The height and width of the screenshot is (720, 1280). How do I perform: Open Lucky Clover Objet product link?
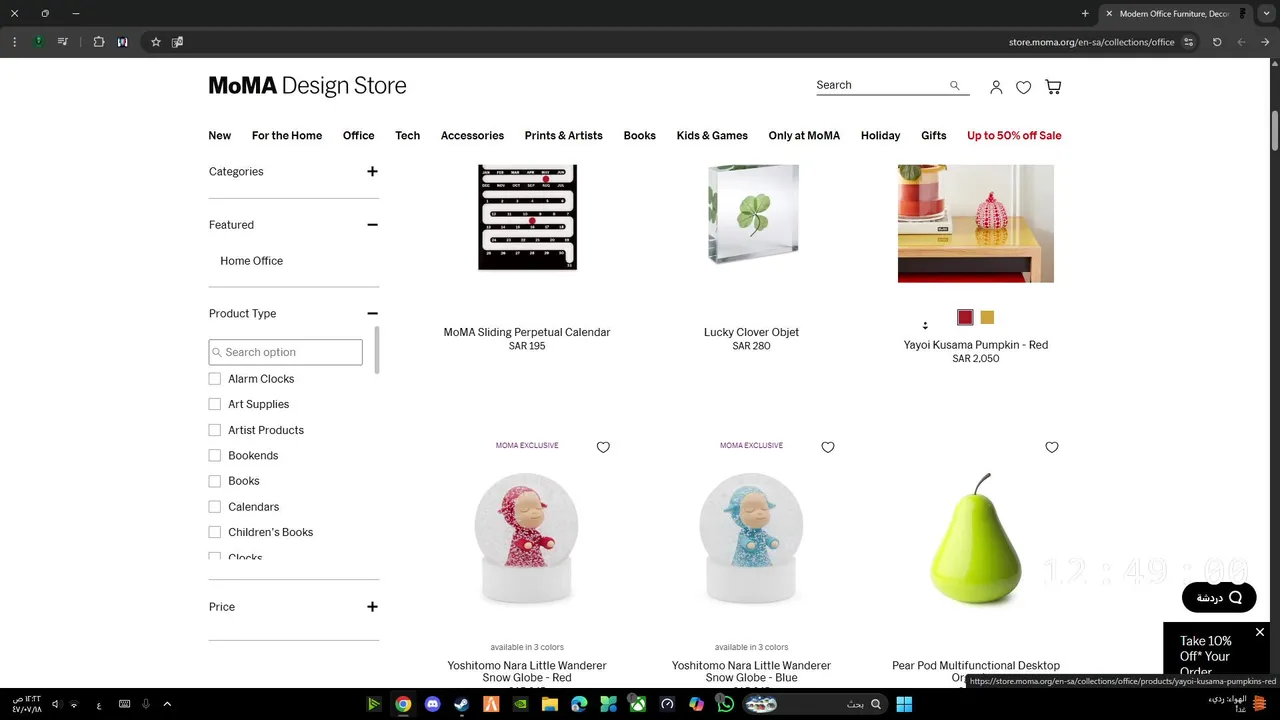[x=751, y=332]
